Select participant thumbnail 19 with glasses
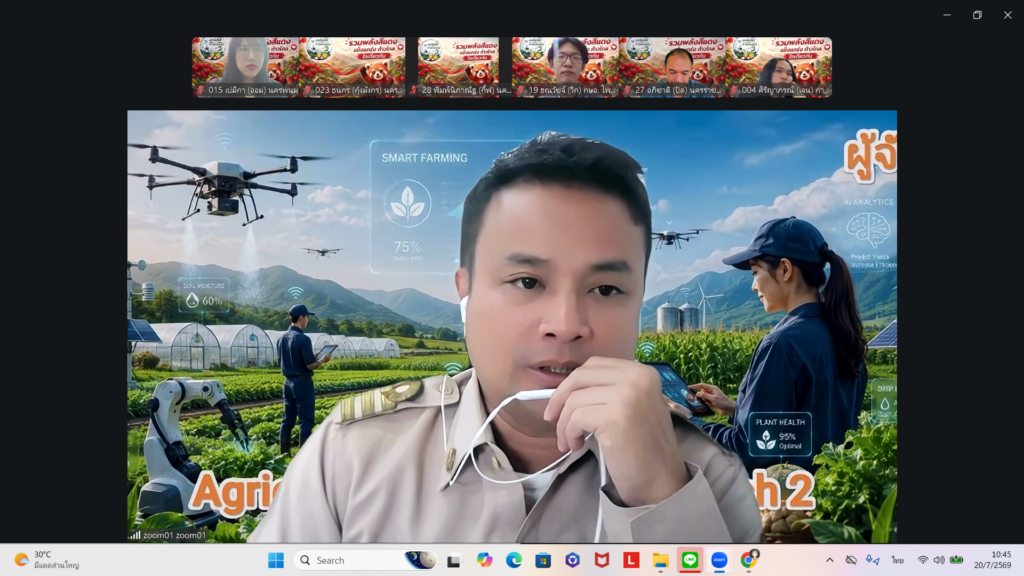This screenshot has width=1024, height=576. pos(565,67)
